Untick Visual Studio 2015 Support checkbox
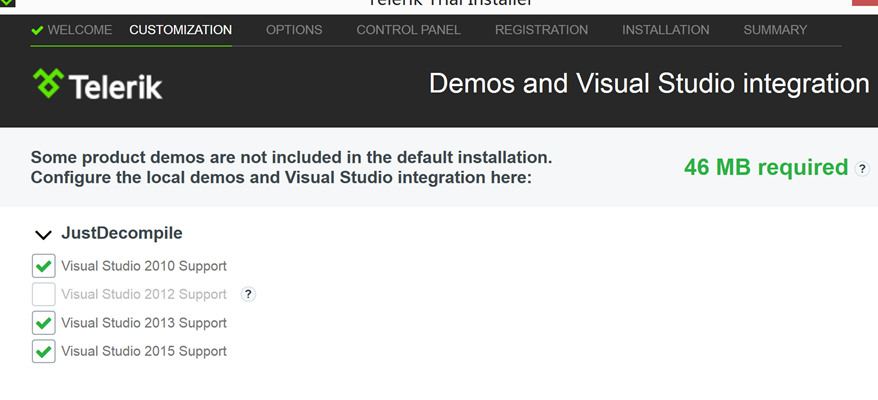Image resolution: width=878 pixels, height=400 pixels. pos(43,352)
